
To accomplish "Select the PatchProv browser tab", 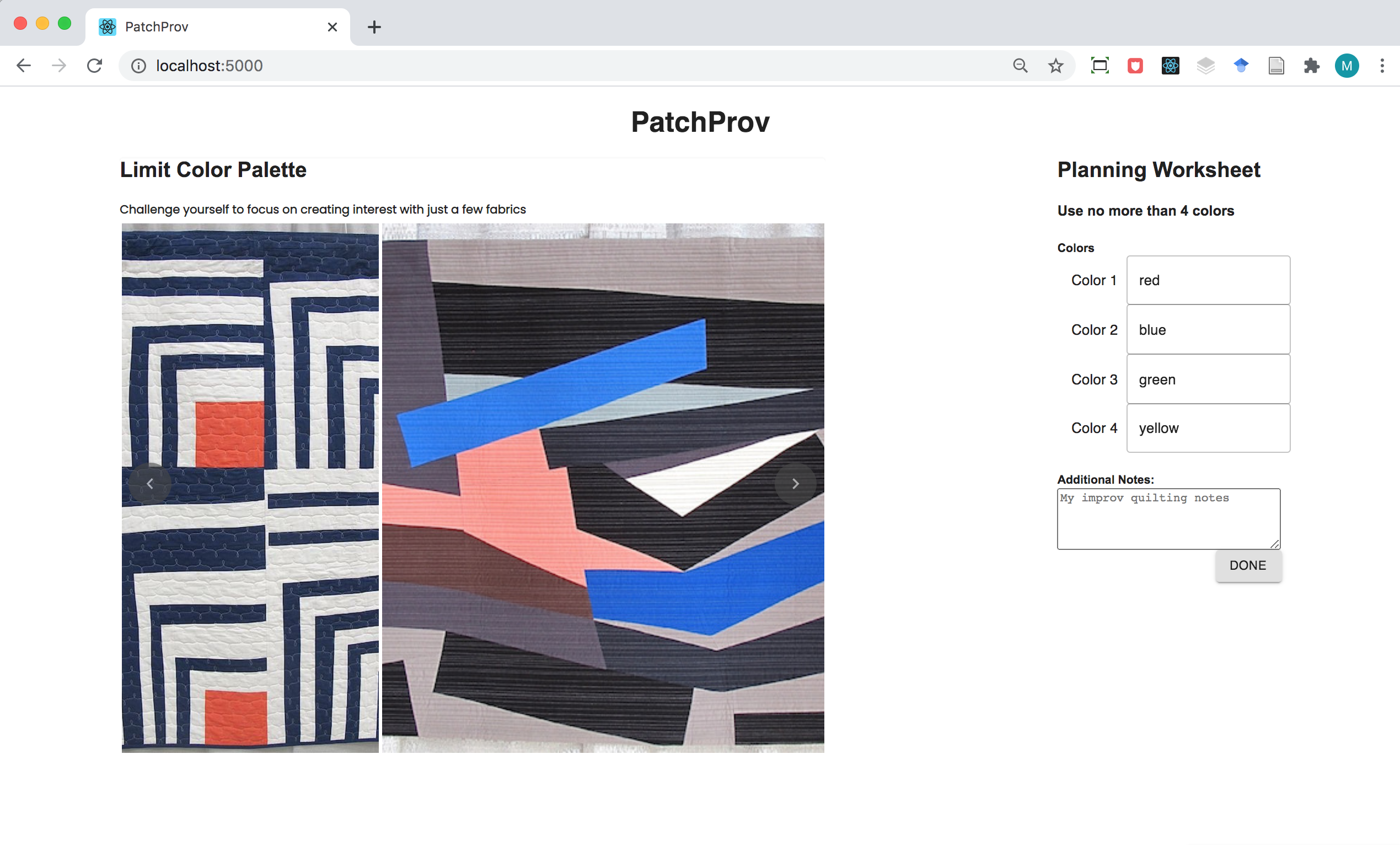I will click(218, 26).
